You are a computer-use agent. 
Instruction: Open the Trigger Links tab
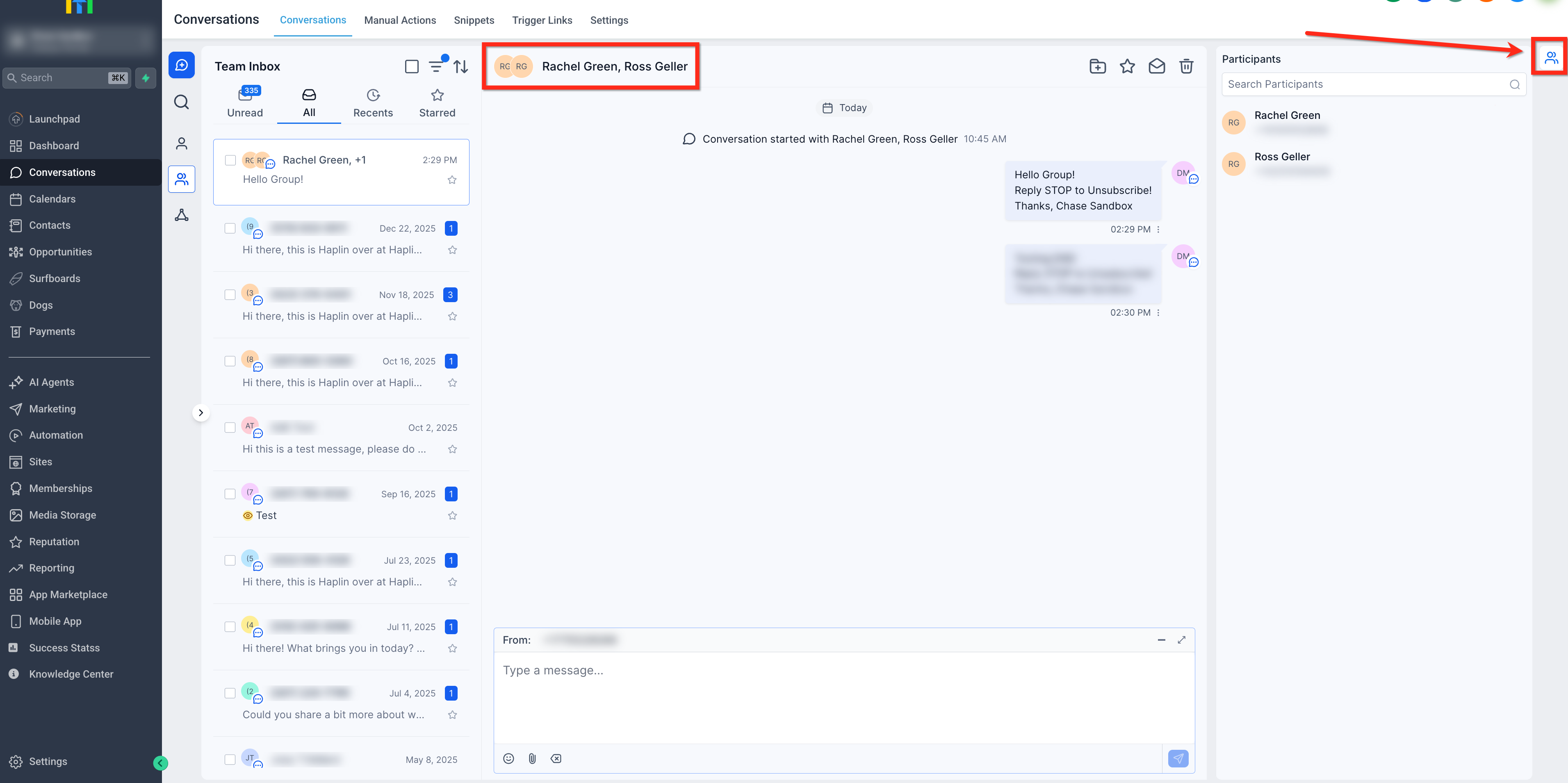[x=542, y=20]
